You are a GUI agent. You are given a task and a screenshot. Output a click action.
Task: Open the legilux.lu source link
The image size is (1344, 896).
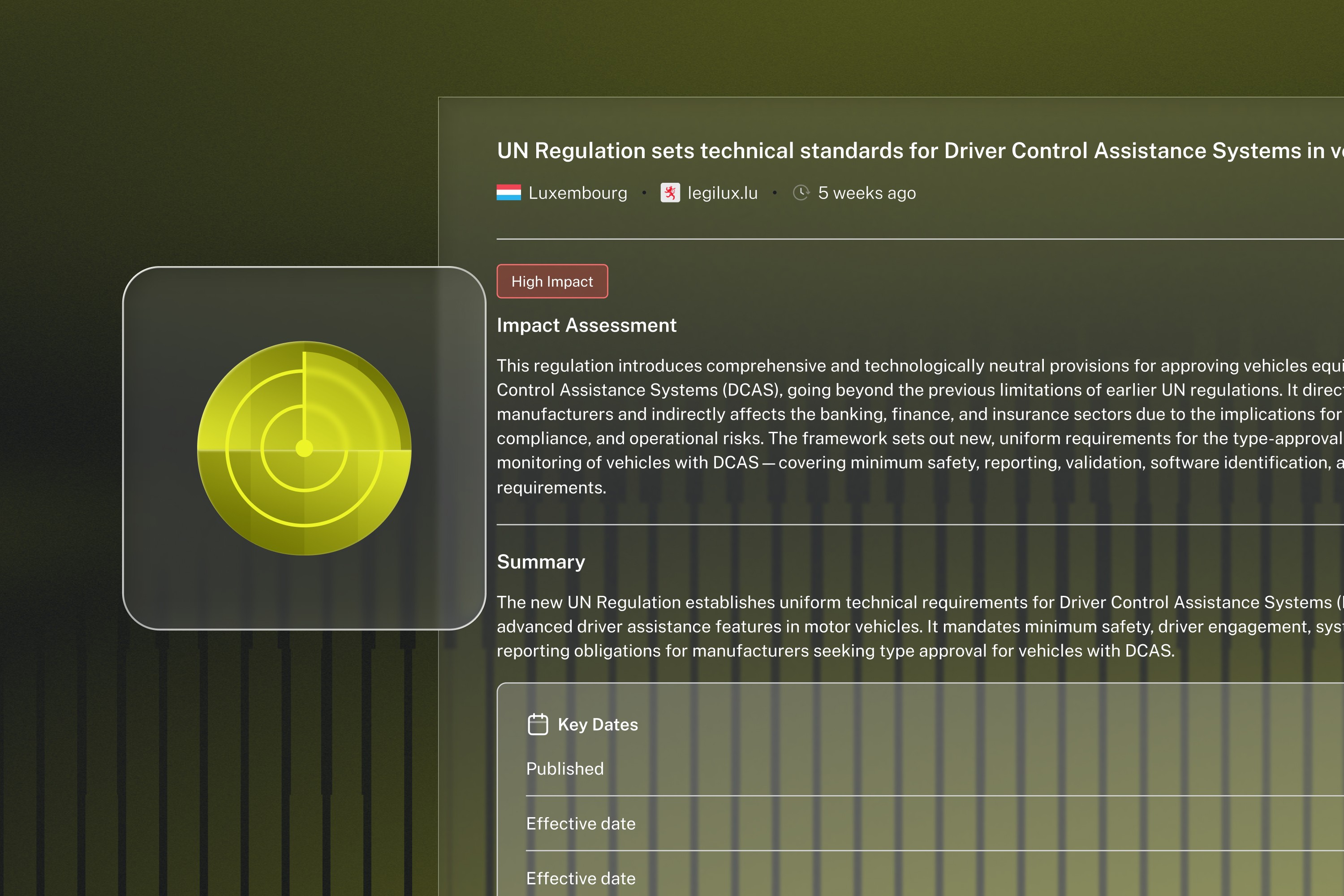pyautogui.click(x=722, y=193)
